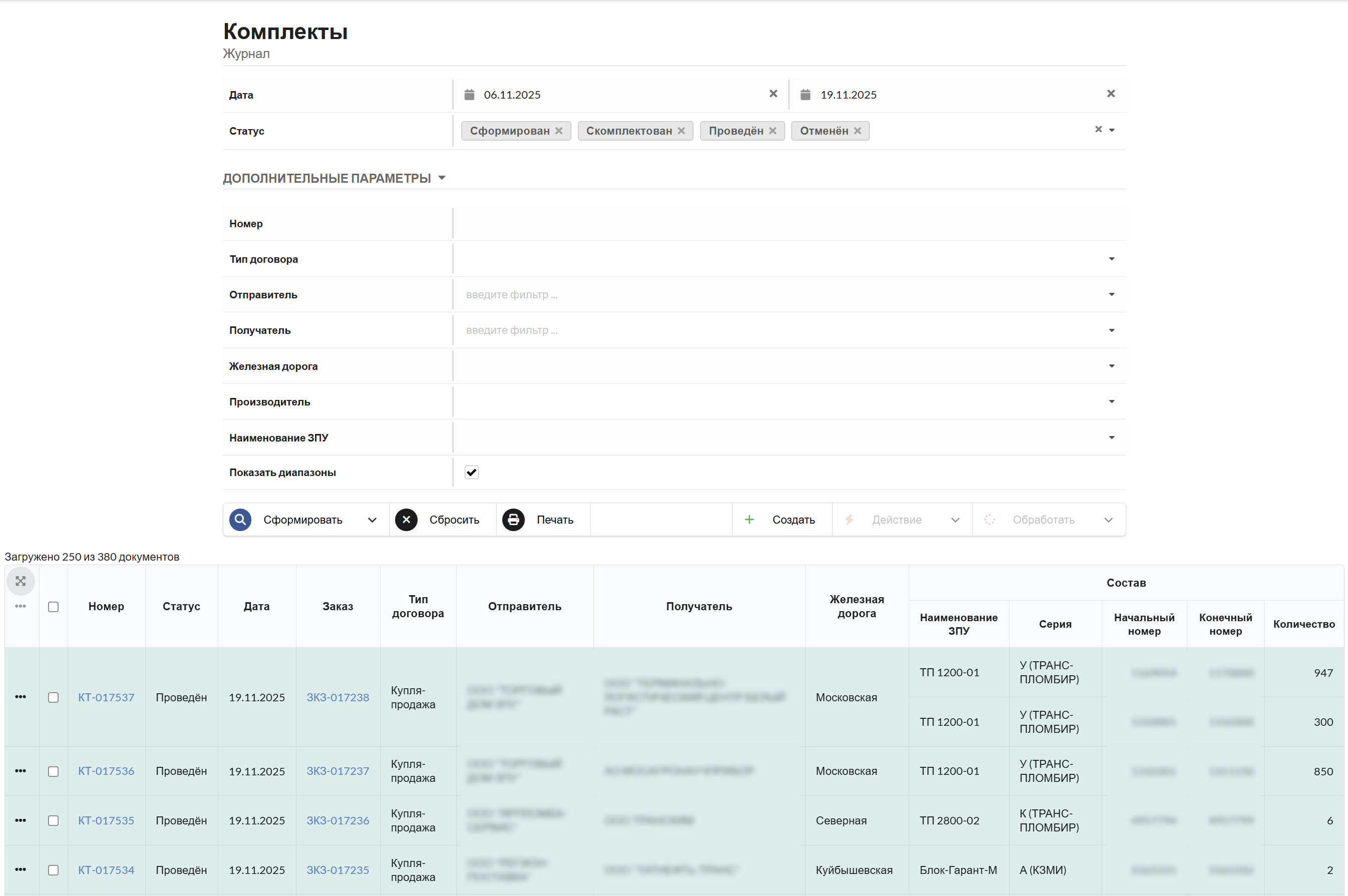Select the КТ-017537 row checkbox
The height and width of the screenshot is (896, 1348).
[53, 698]
